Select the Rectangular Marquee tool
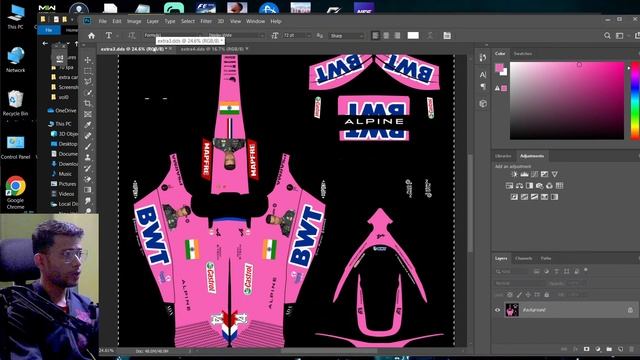640x360 pixels. coord(88,71)
